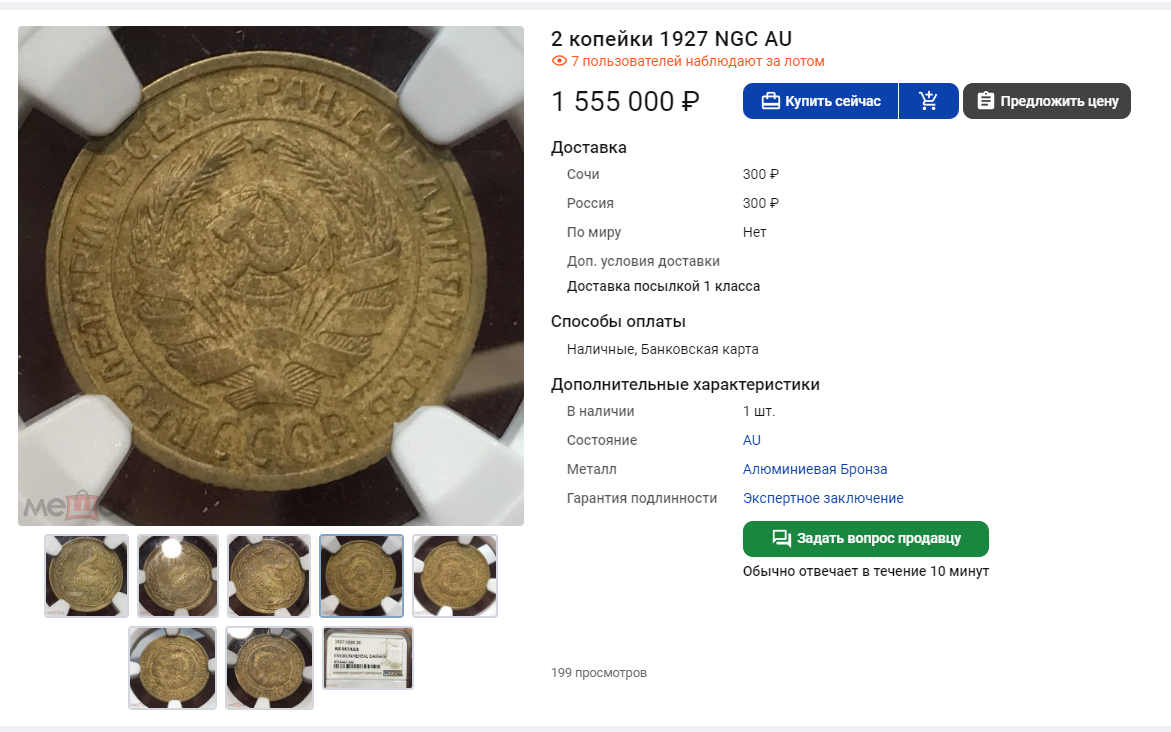1171x732 pixels.
Task: Offer a price via Предложить цену
Action: click(1046, 101)
